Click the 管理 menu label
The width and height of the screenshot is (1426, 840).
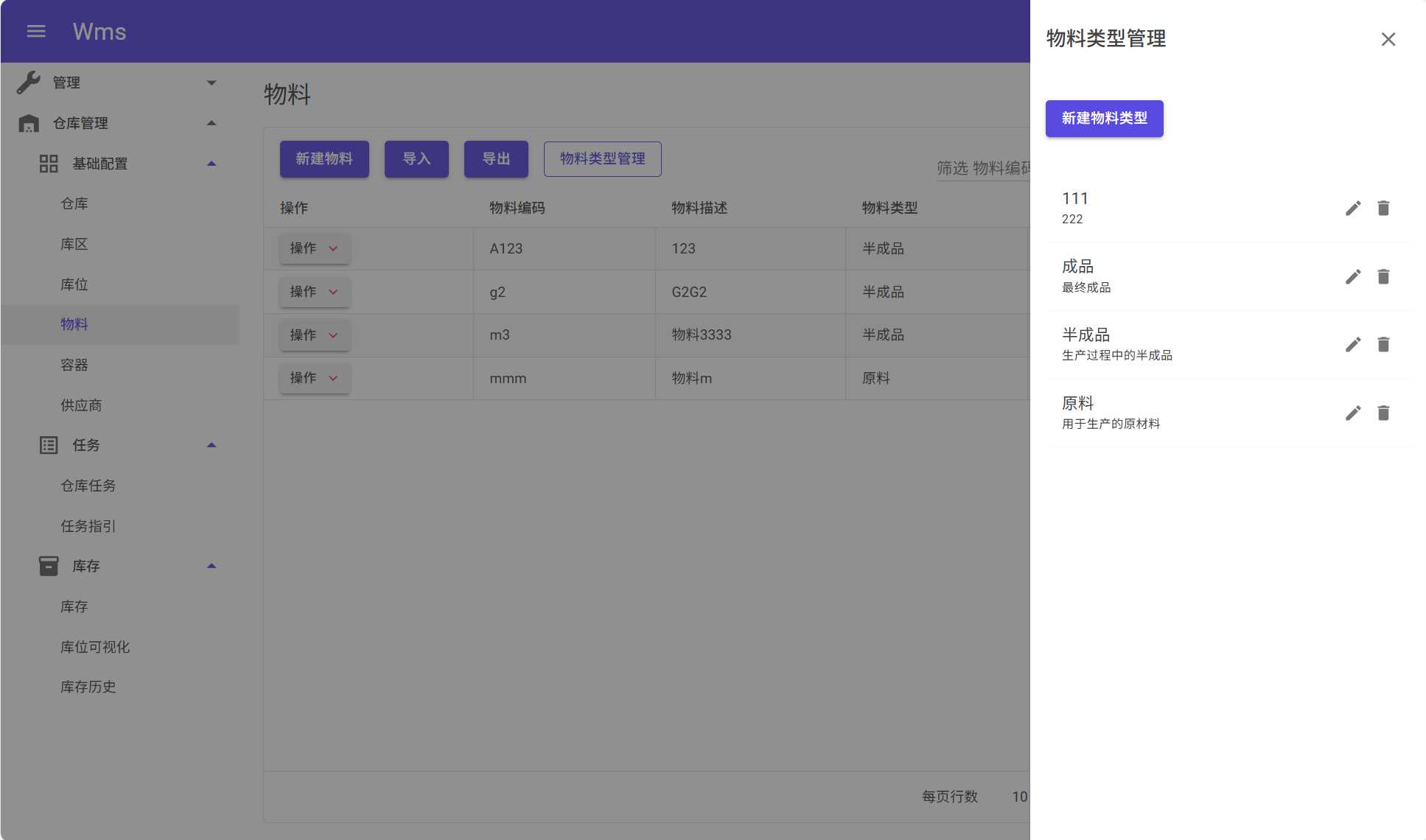click(66, 83)
